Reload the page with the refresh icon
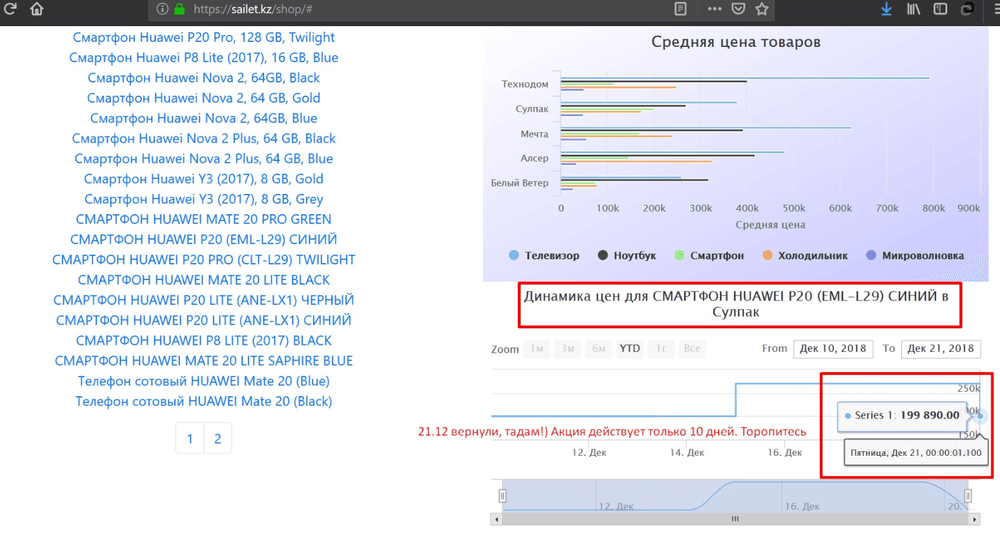1000x535 pixels. (10, 9)
